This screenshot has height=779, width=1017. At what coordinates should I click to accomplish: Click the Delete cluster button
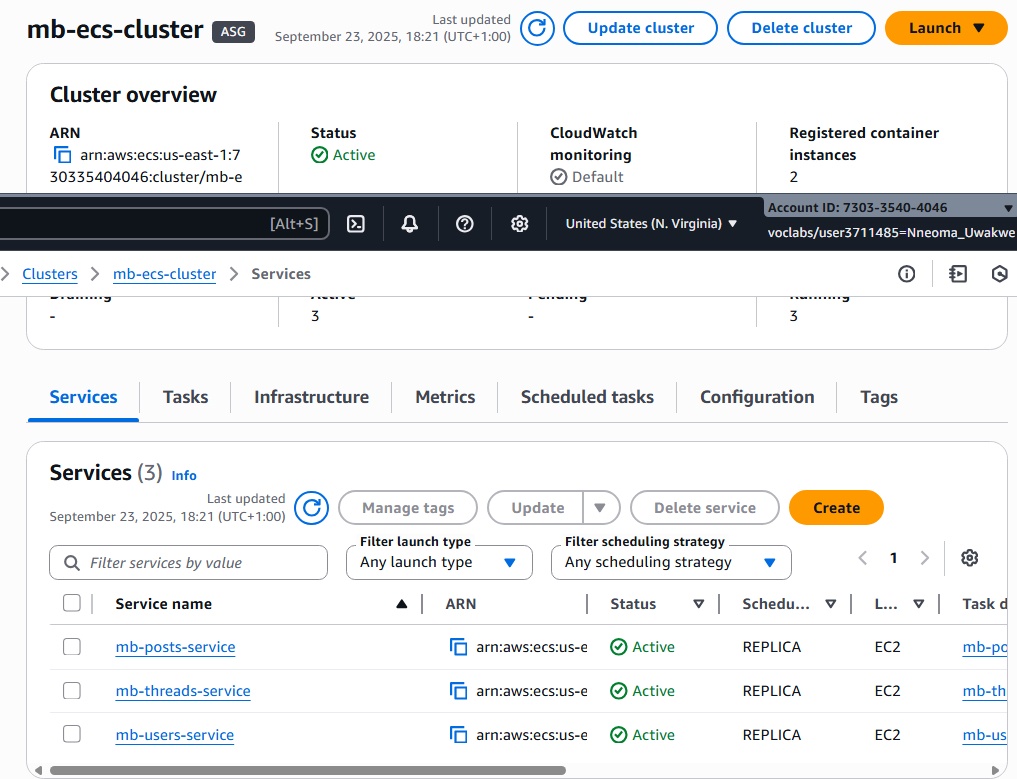pyautogui.click(x=801, y=28)
